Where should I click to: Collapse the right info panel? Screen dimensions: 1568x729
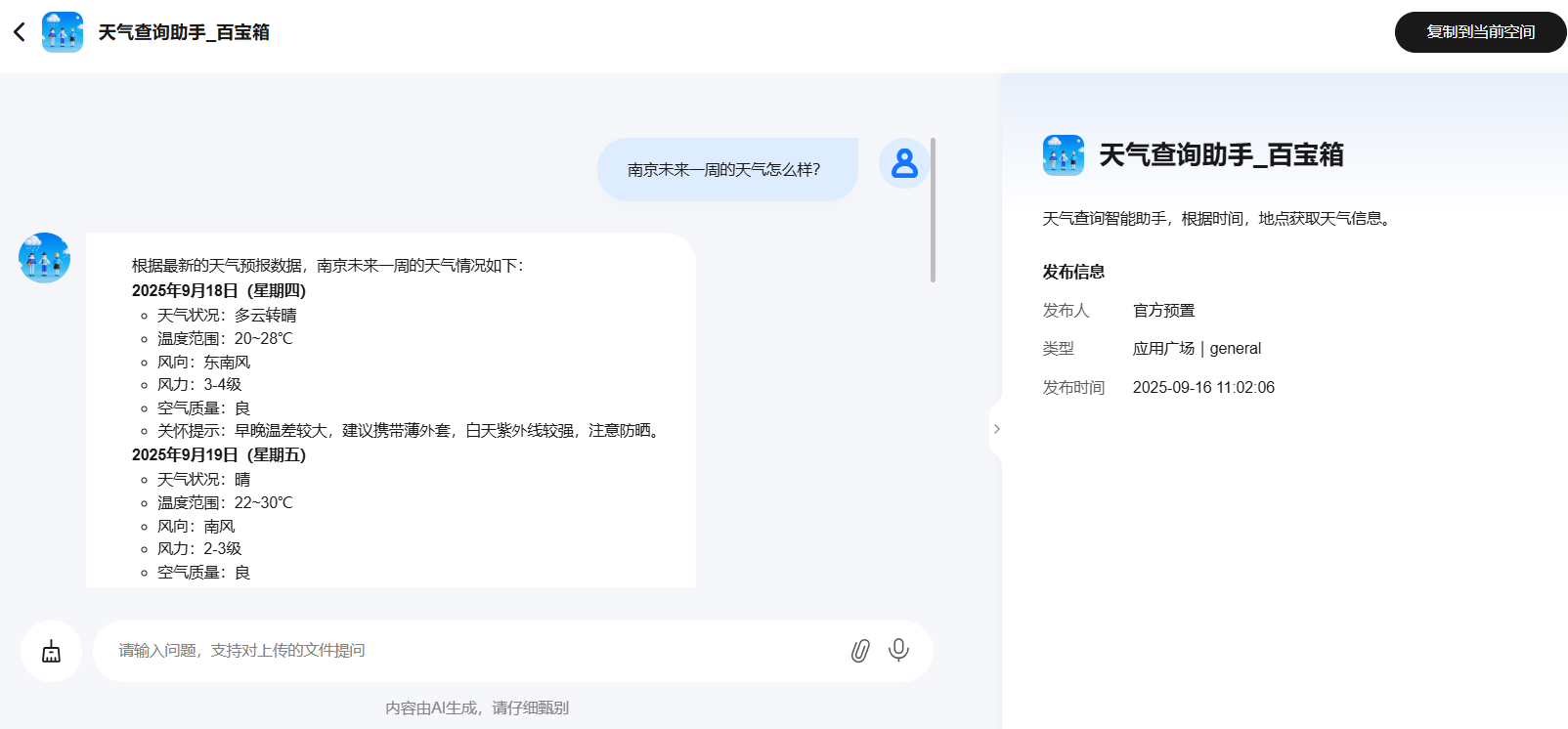click(996, 429)
